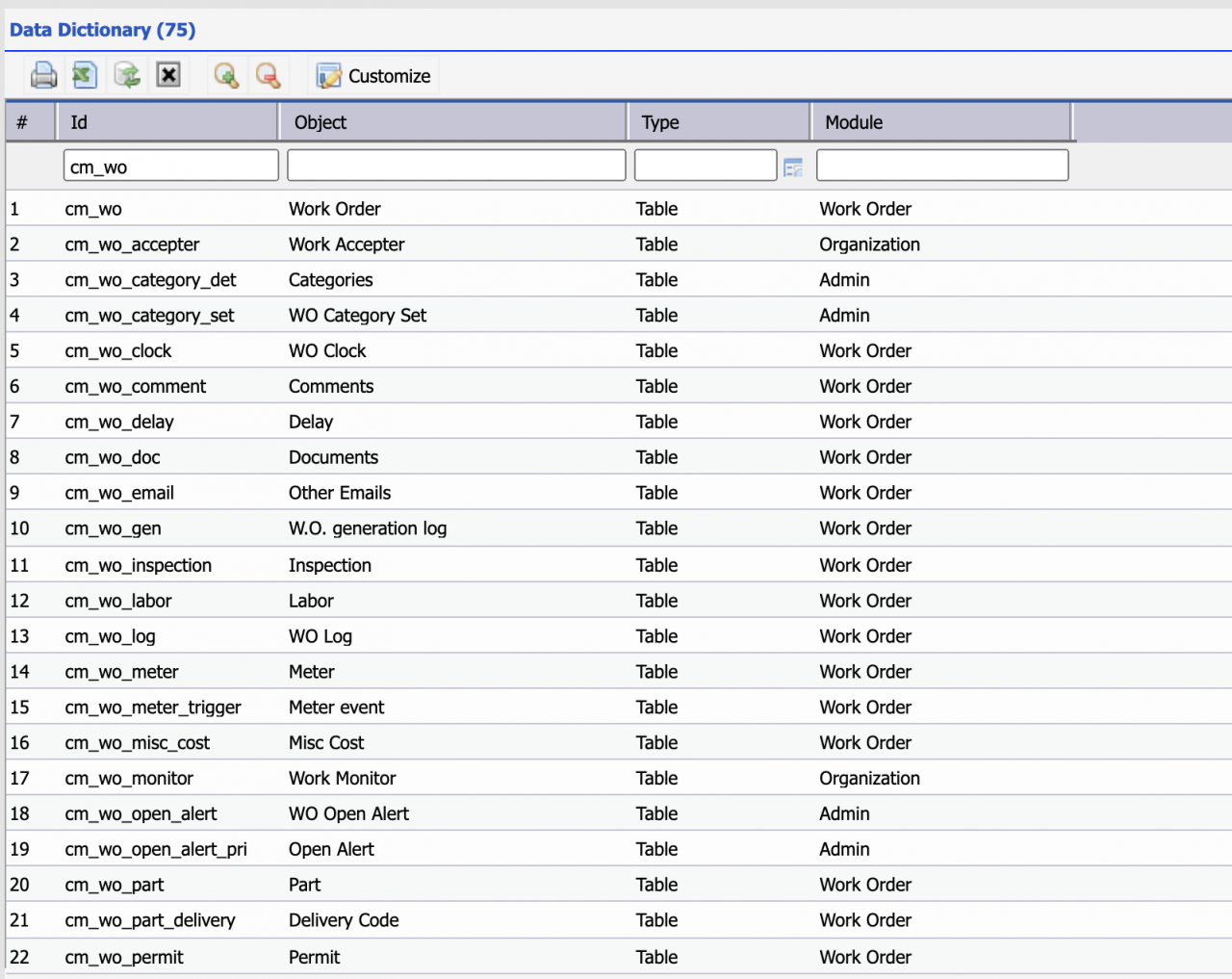Clear the current filters with the X icon

click(168, 74)
